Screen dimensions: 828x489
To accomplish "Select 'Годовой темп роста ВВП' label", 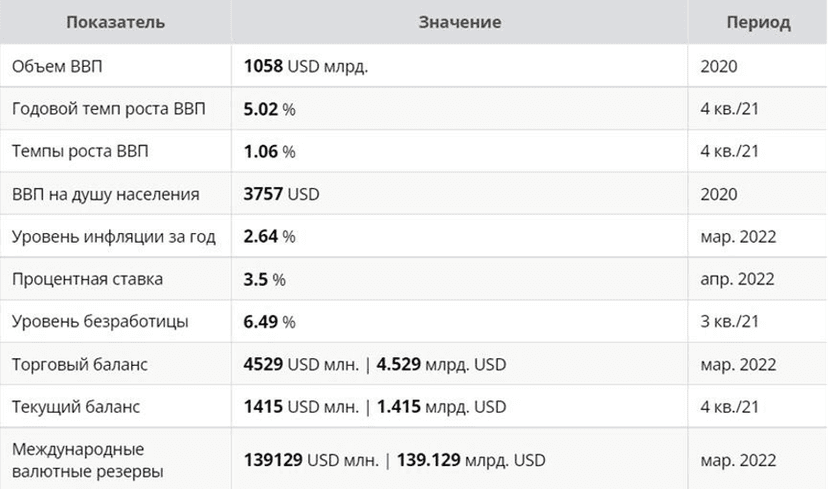I will click(108, 109).
